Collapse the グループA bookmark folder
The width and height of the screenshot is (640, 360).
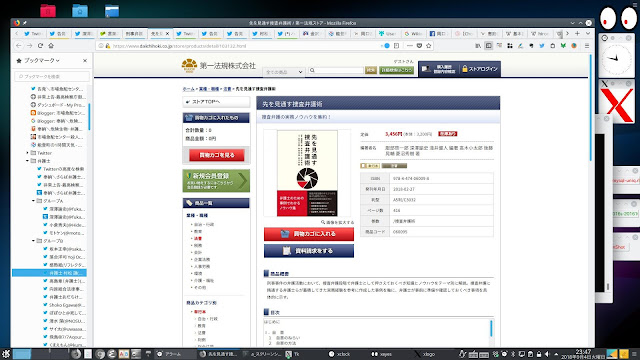[33, 201]
